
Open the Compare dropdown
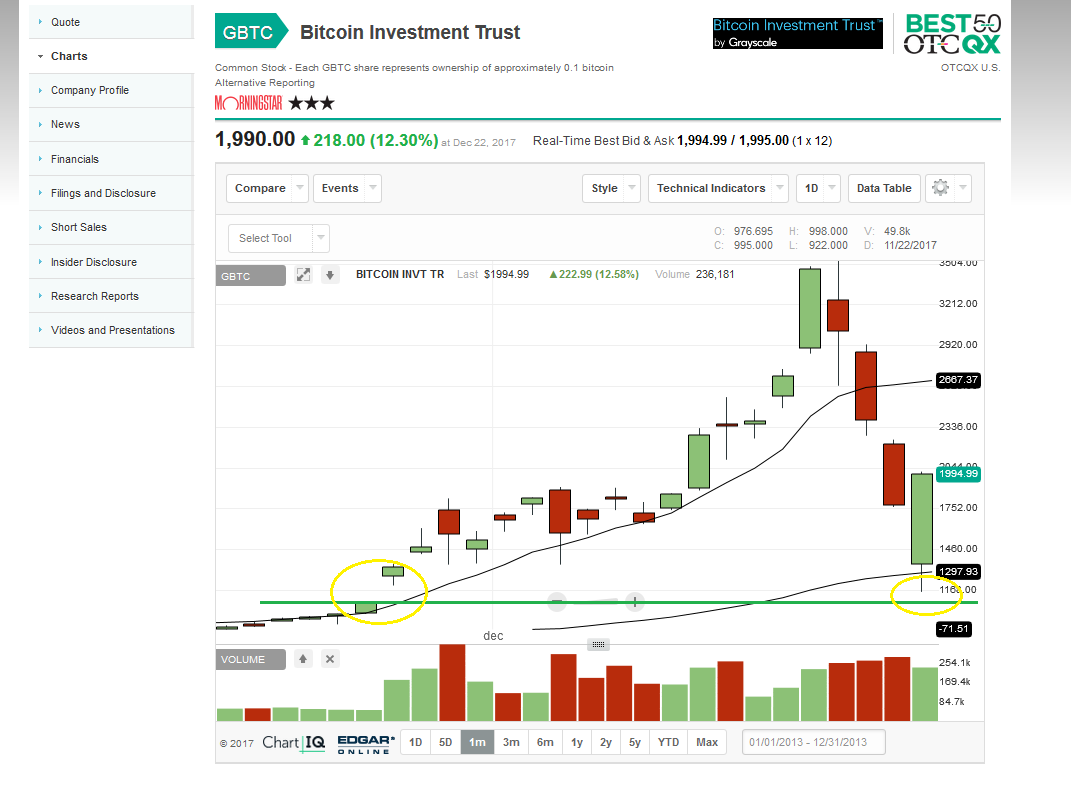pyautogui.click(x=267, y=188)
